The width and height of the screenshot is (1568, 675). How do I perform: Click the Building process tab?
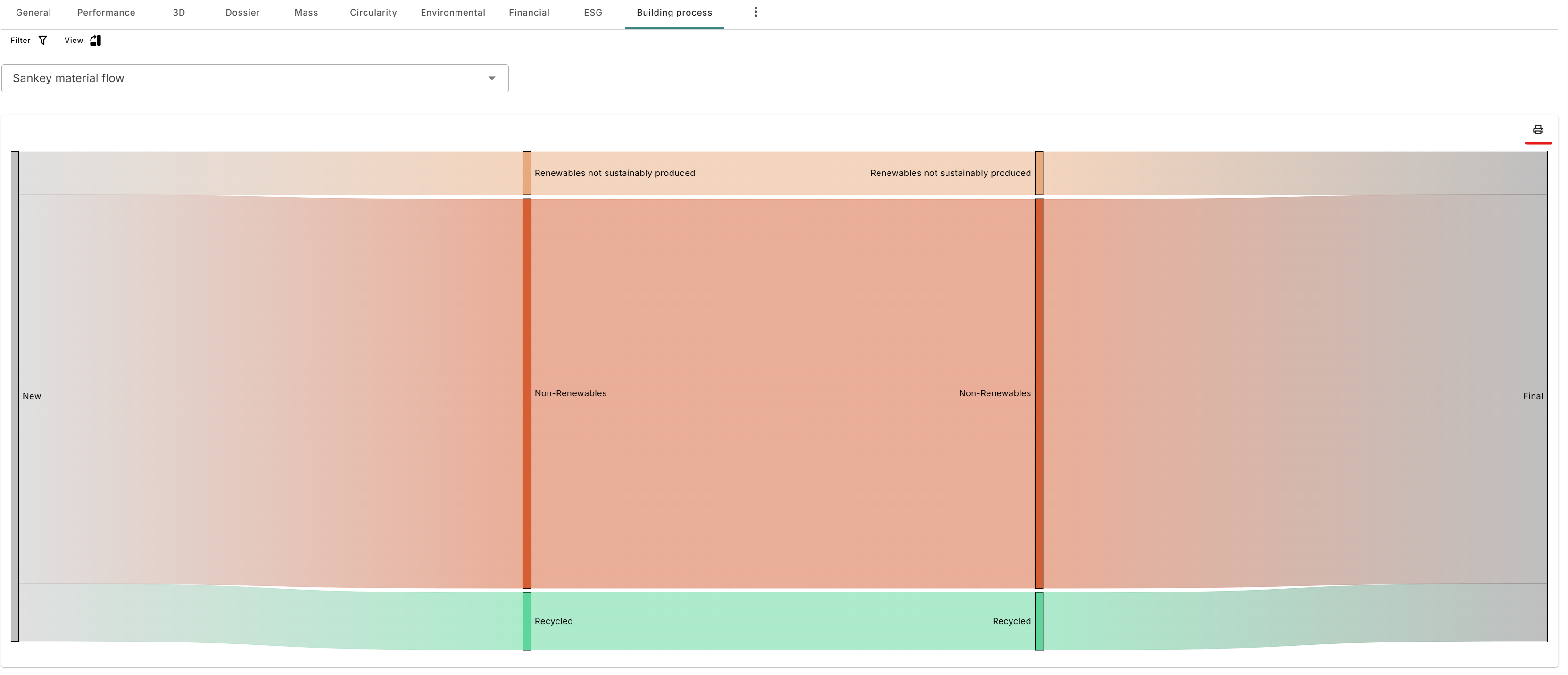tap(674, 13)
